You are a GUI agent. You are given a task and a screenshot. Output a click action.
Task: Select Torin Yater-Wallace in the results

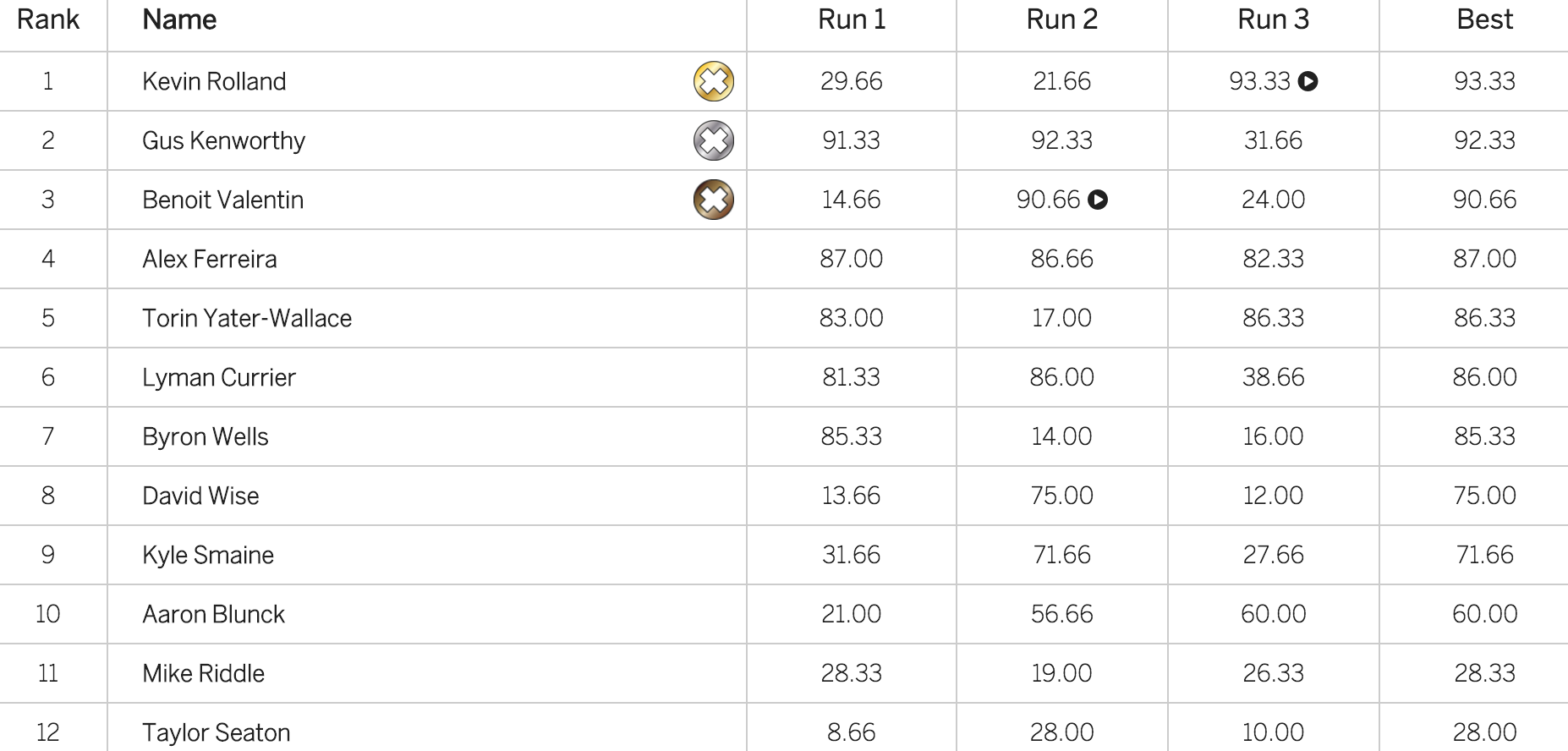(x=247, y=318)
